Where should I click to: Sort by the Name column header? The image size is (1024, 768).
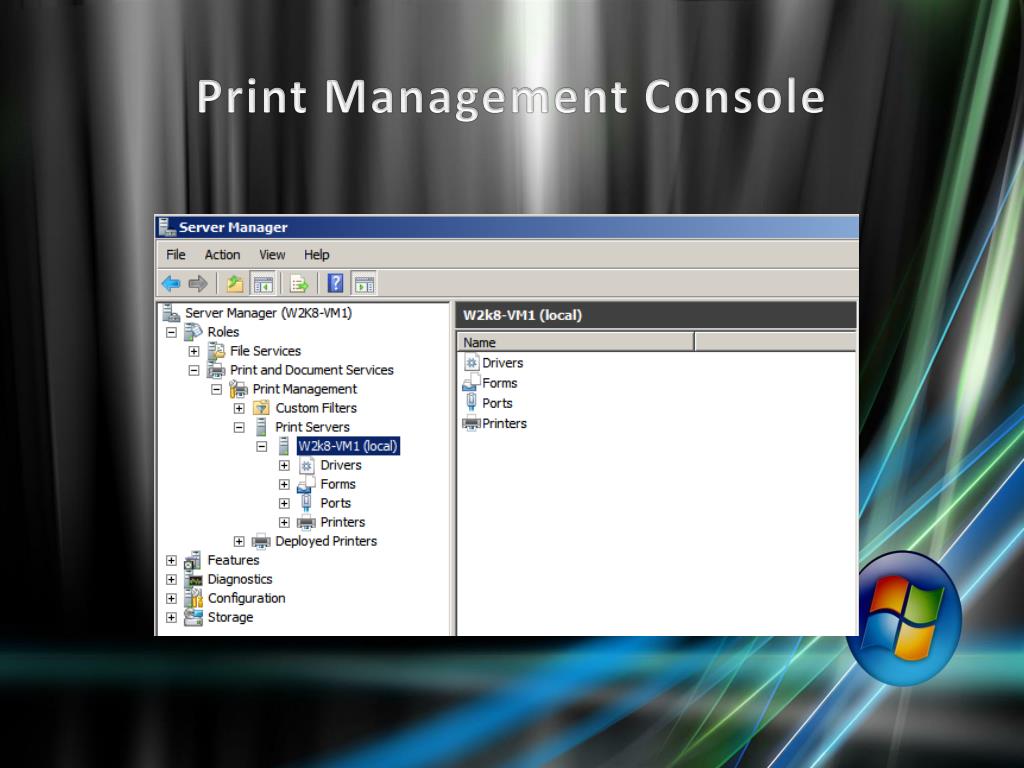click(575, 342)
